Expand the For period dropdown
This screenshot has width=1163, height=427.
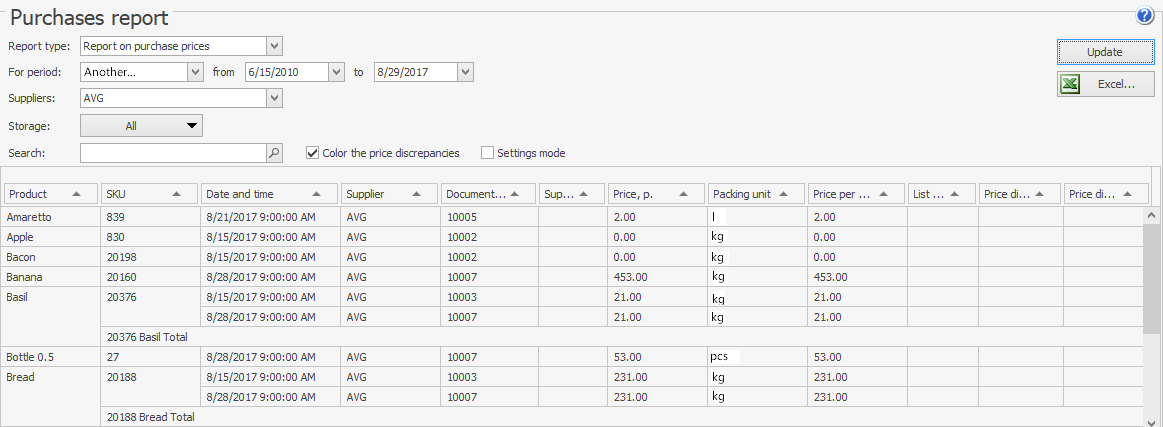coord(195,72)
